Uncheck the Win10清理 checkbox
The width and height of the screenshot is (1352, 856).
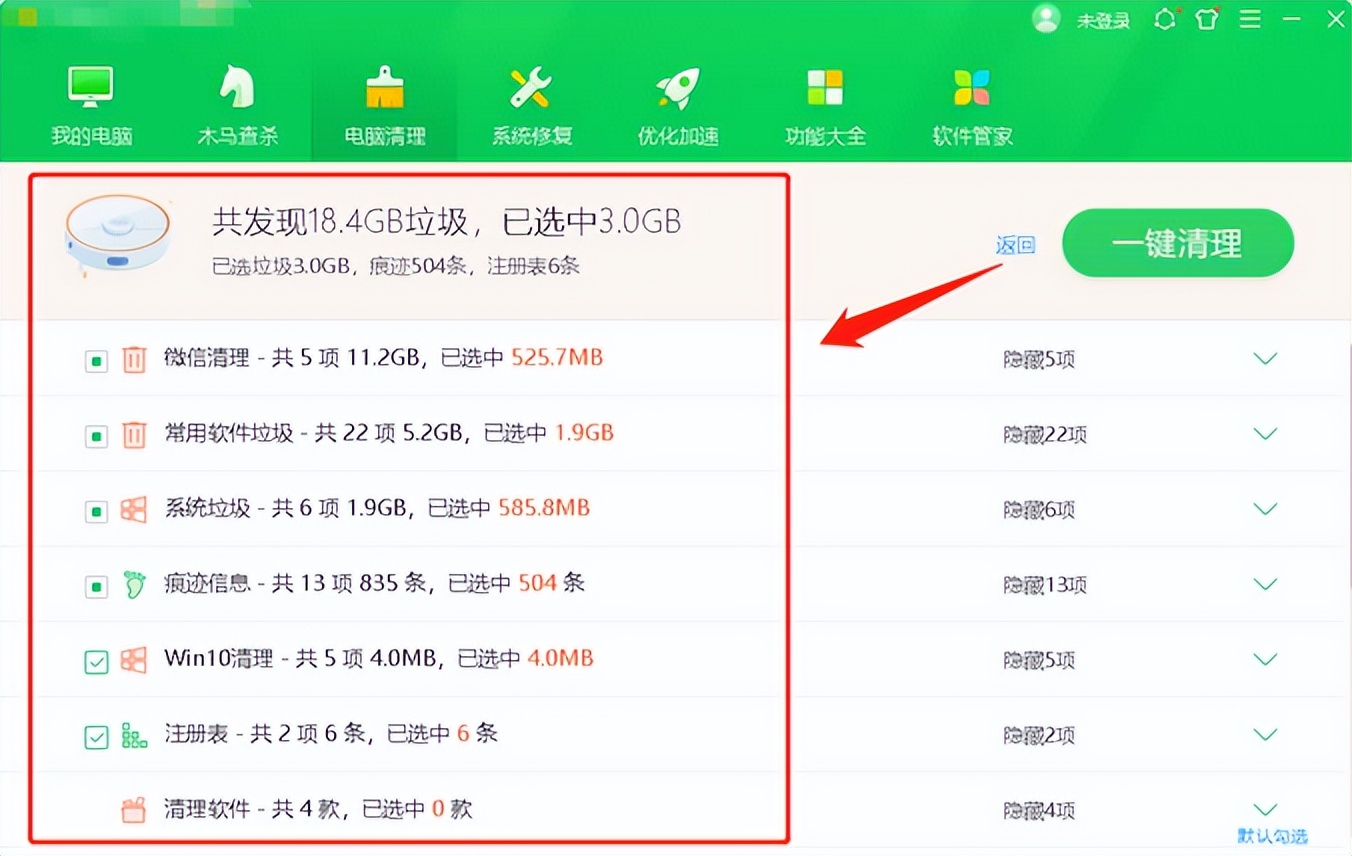(96, 662)
